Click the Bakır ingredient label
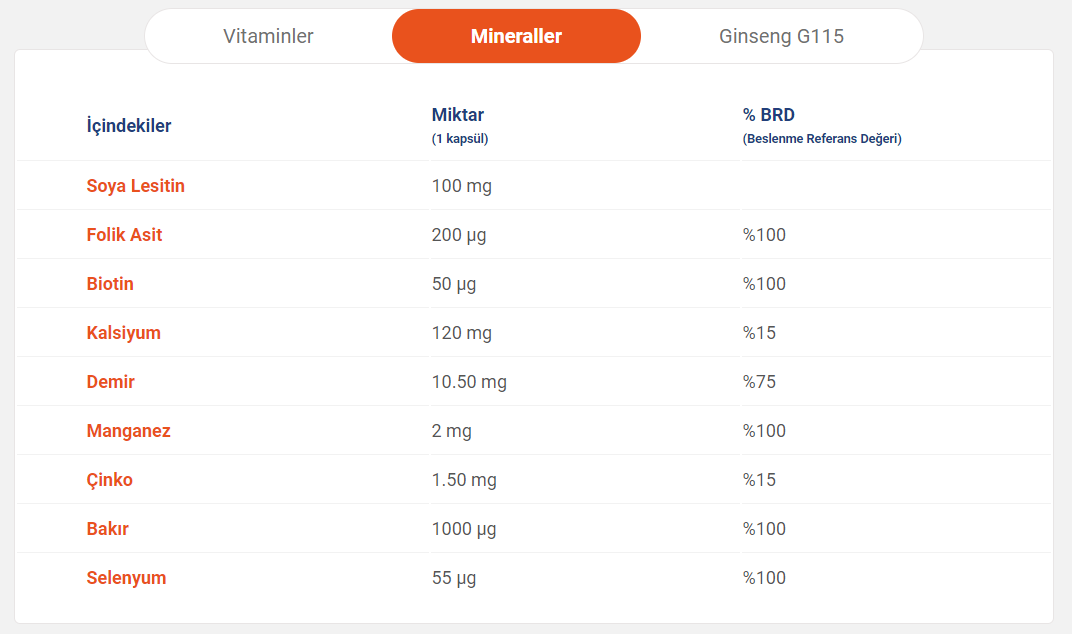Viewport: 1072px width, 634px height. tap(107, 529)
